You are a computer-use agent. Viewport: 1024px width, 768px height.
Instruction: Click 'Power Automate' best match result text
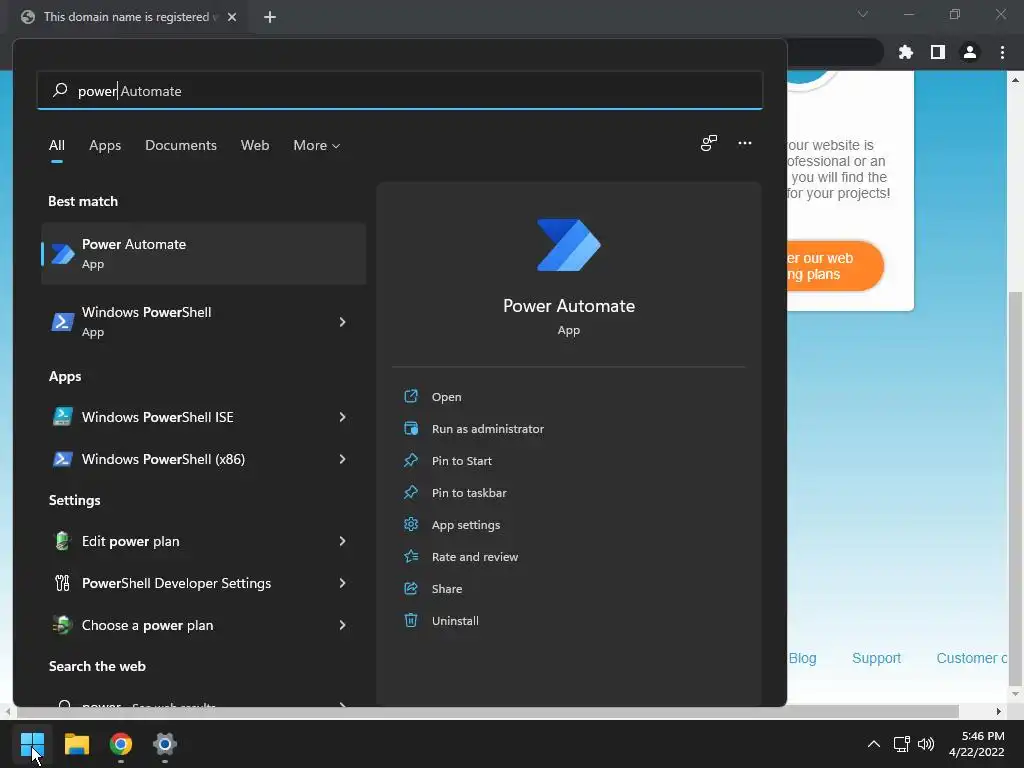(x=134, y=244)
